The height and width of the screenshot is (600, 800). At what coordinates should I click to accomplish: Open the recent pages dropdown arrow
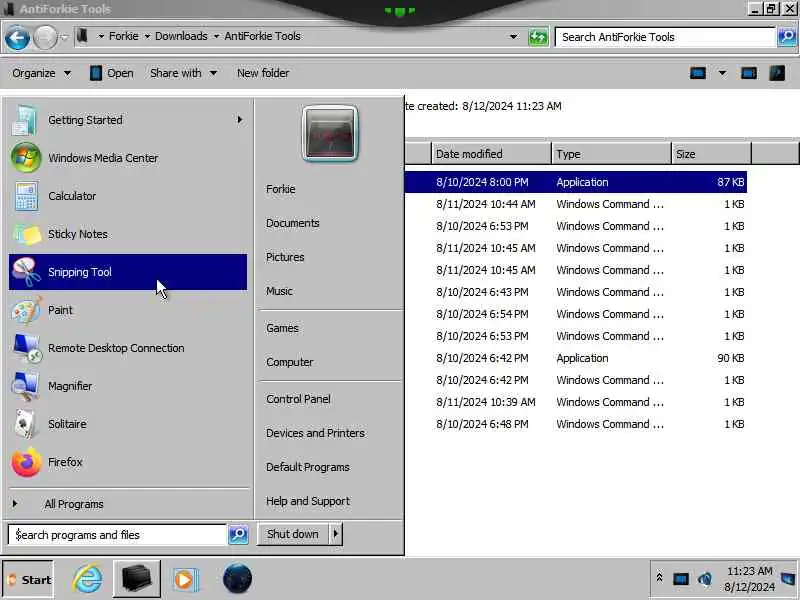pos(64,37)
